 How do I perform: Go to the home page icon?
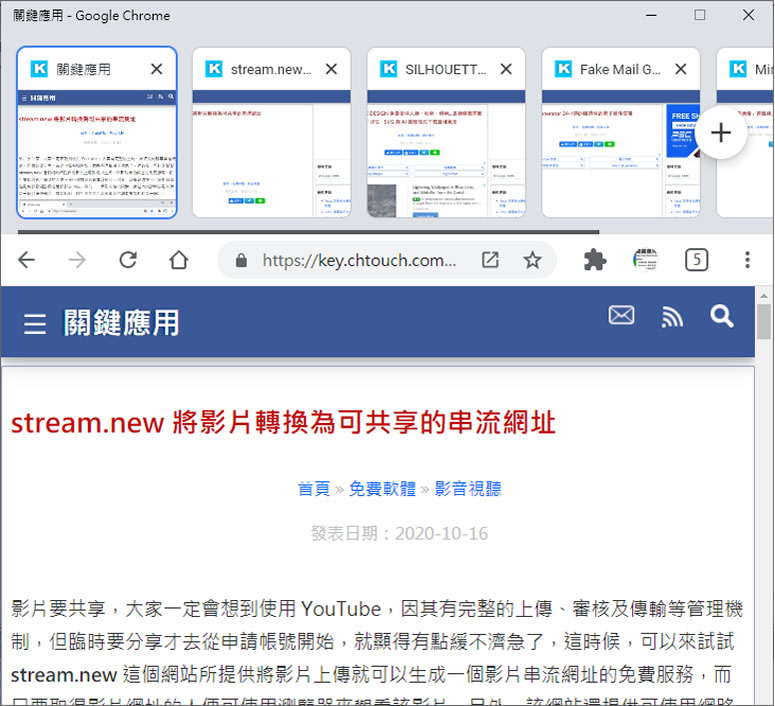(178, 260)
